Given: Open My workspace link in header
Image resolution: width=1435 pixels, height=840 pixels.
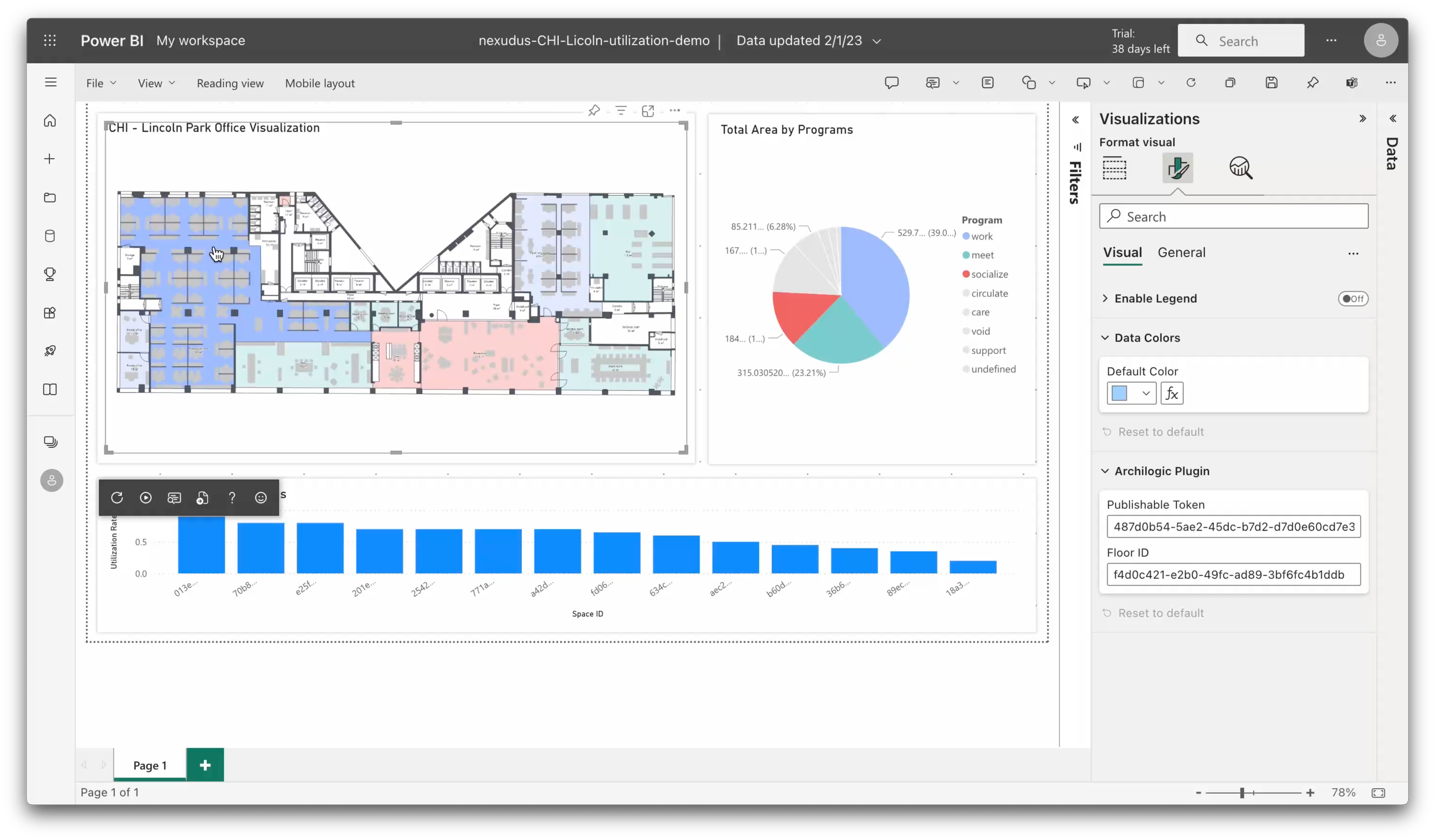Looking at the screenshot, I should point(200,40).
